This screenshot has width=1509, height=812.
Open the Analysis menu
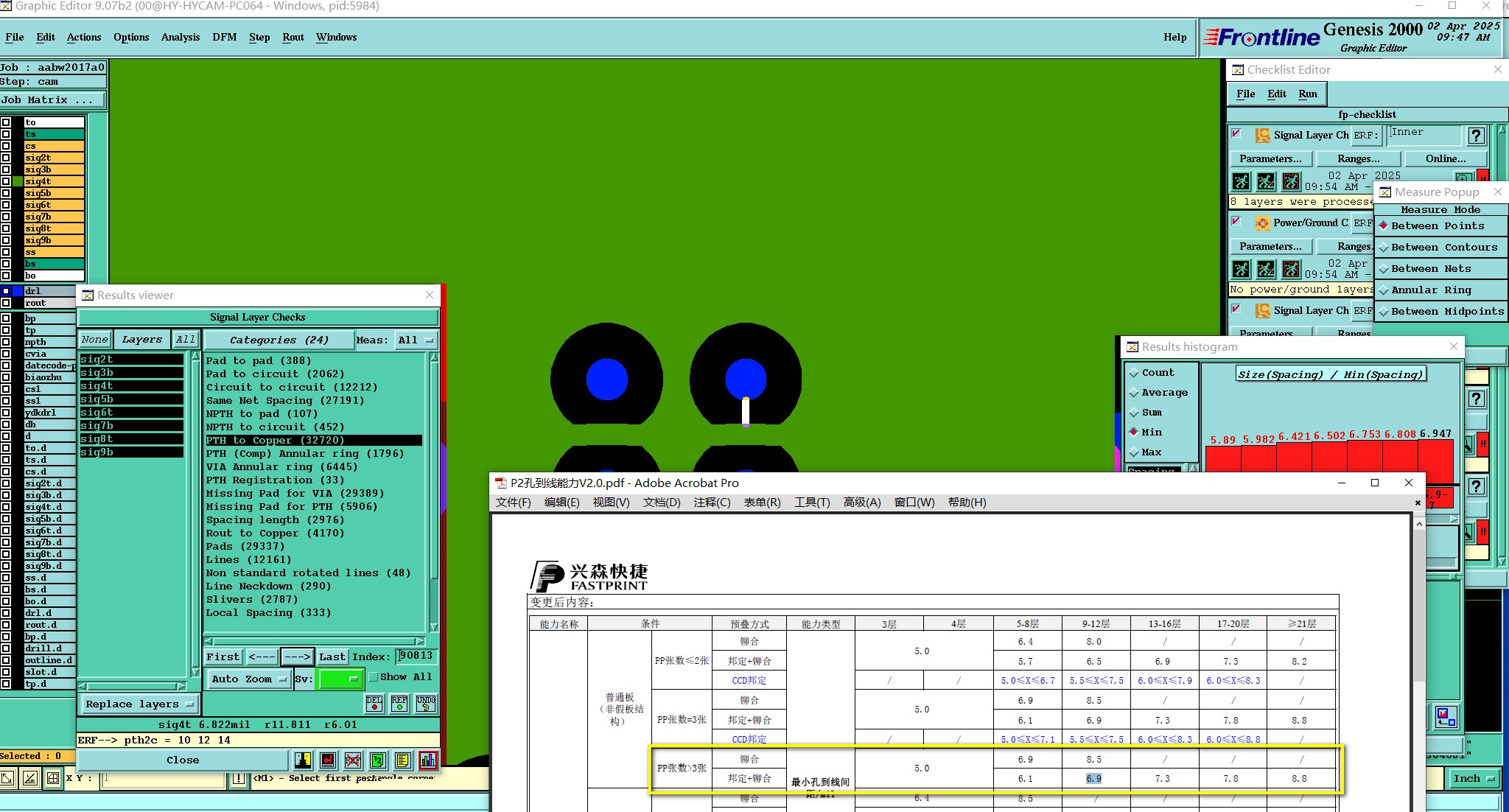181,37
